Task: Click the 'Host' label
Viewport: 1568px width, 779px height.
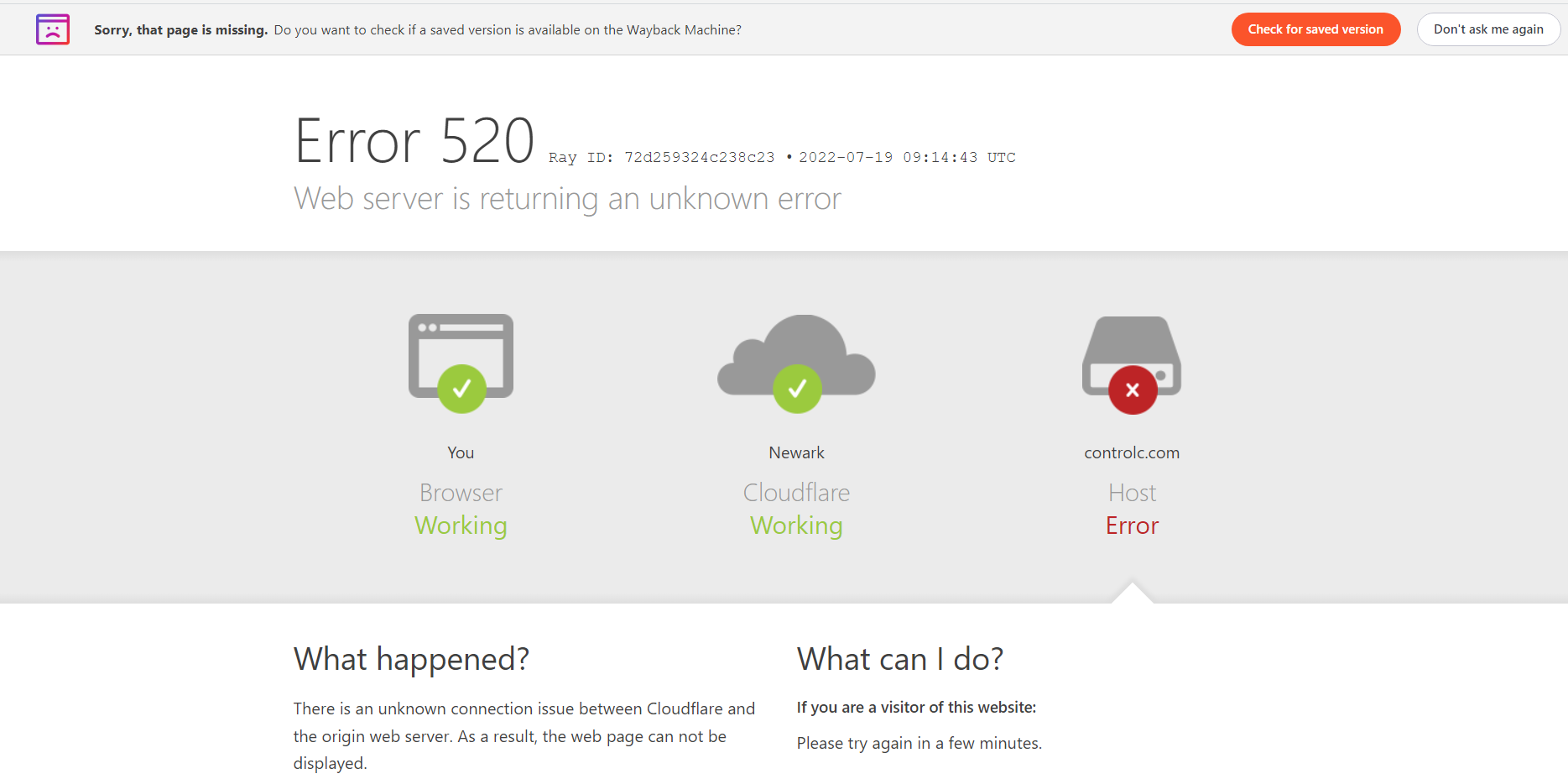Action: pos(1132,493)
